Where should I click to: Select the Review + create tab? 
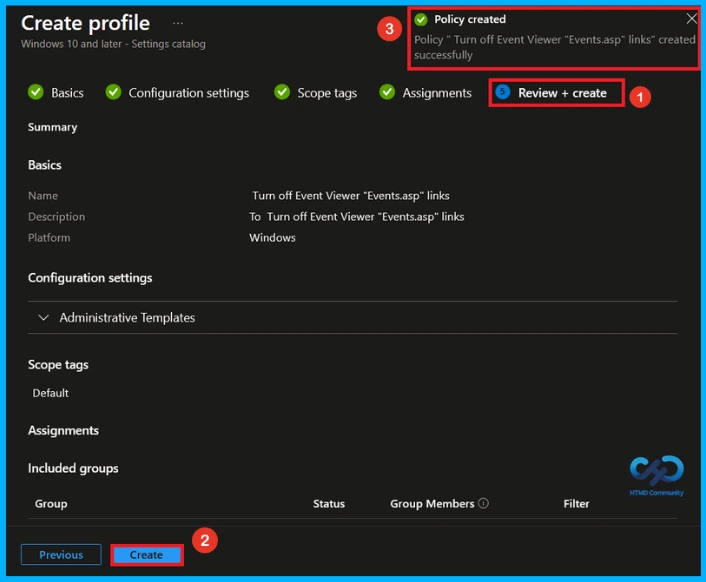[562, 93]
